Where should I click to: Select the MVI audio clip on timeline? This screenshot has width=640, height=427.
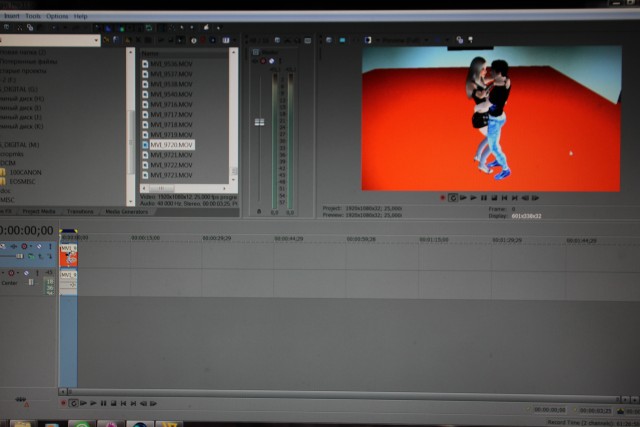[x=69, y=282]
